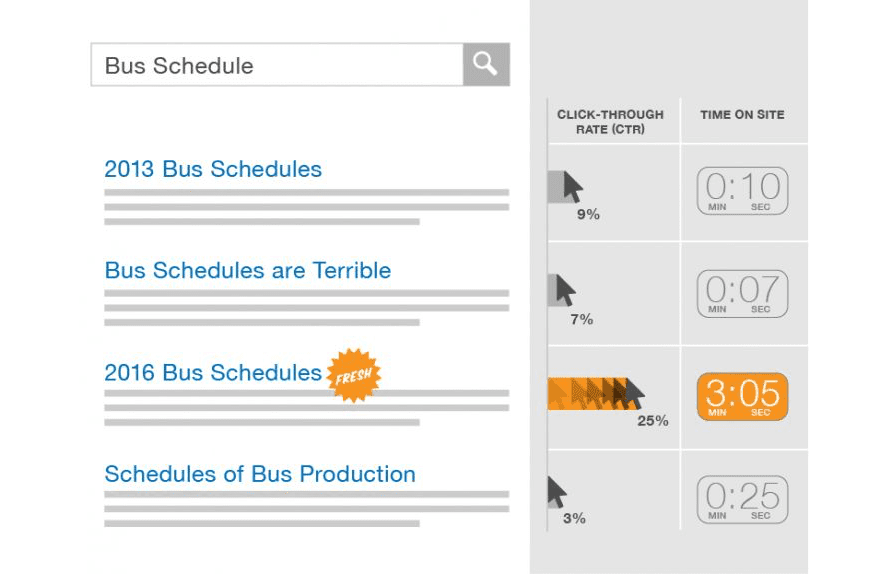
Task: Click the Click-Through Rate (CTR) column header
Action: (609, 122)
